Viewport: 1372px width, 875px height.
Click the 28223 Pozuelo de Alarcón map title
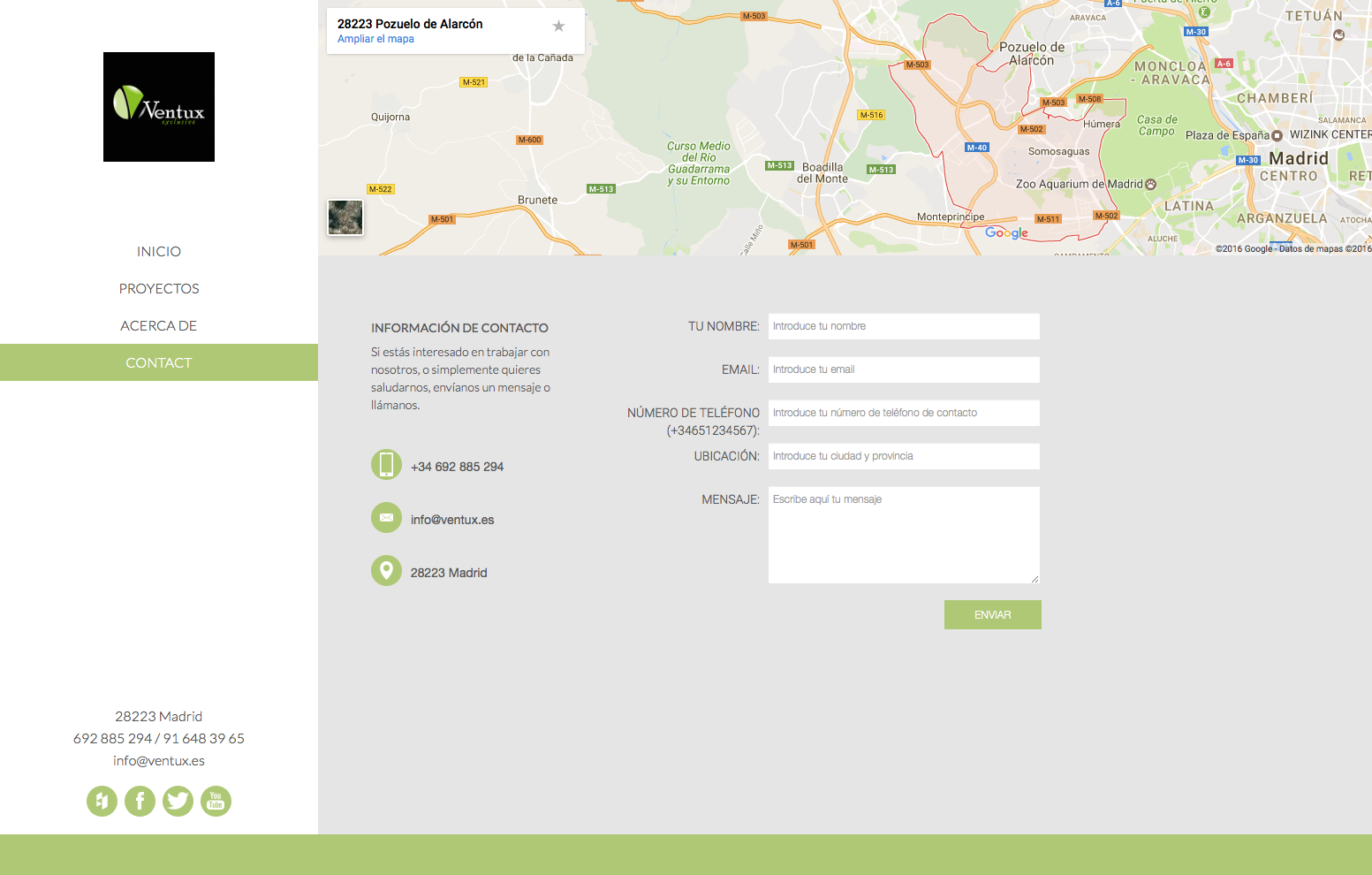click(410, 24)
